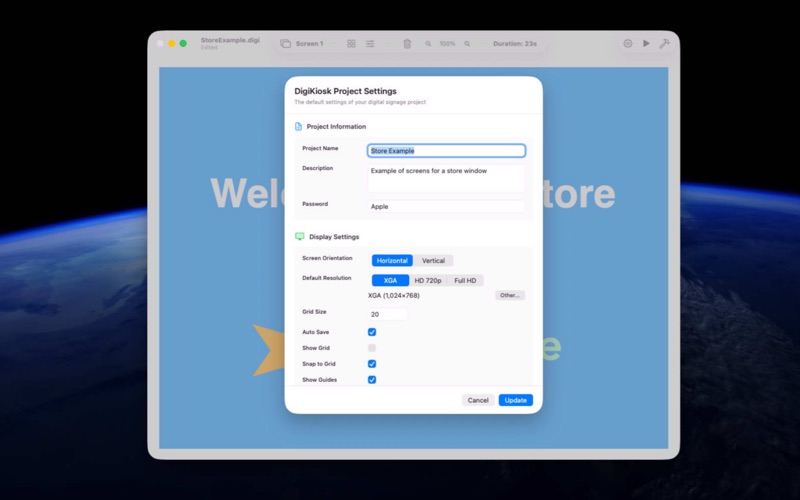
Task: Select Vertical screen orientation
Action: pos(433,260)
